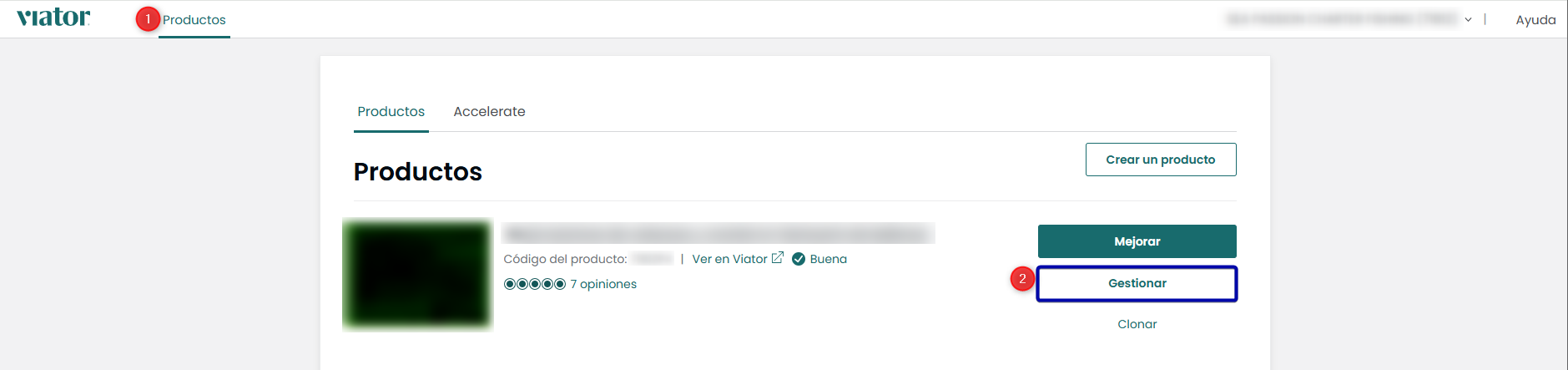The image size is (1568, 370).
Task: Open the Ayuda help link
Action: pos(1535,20)
